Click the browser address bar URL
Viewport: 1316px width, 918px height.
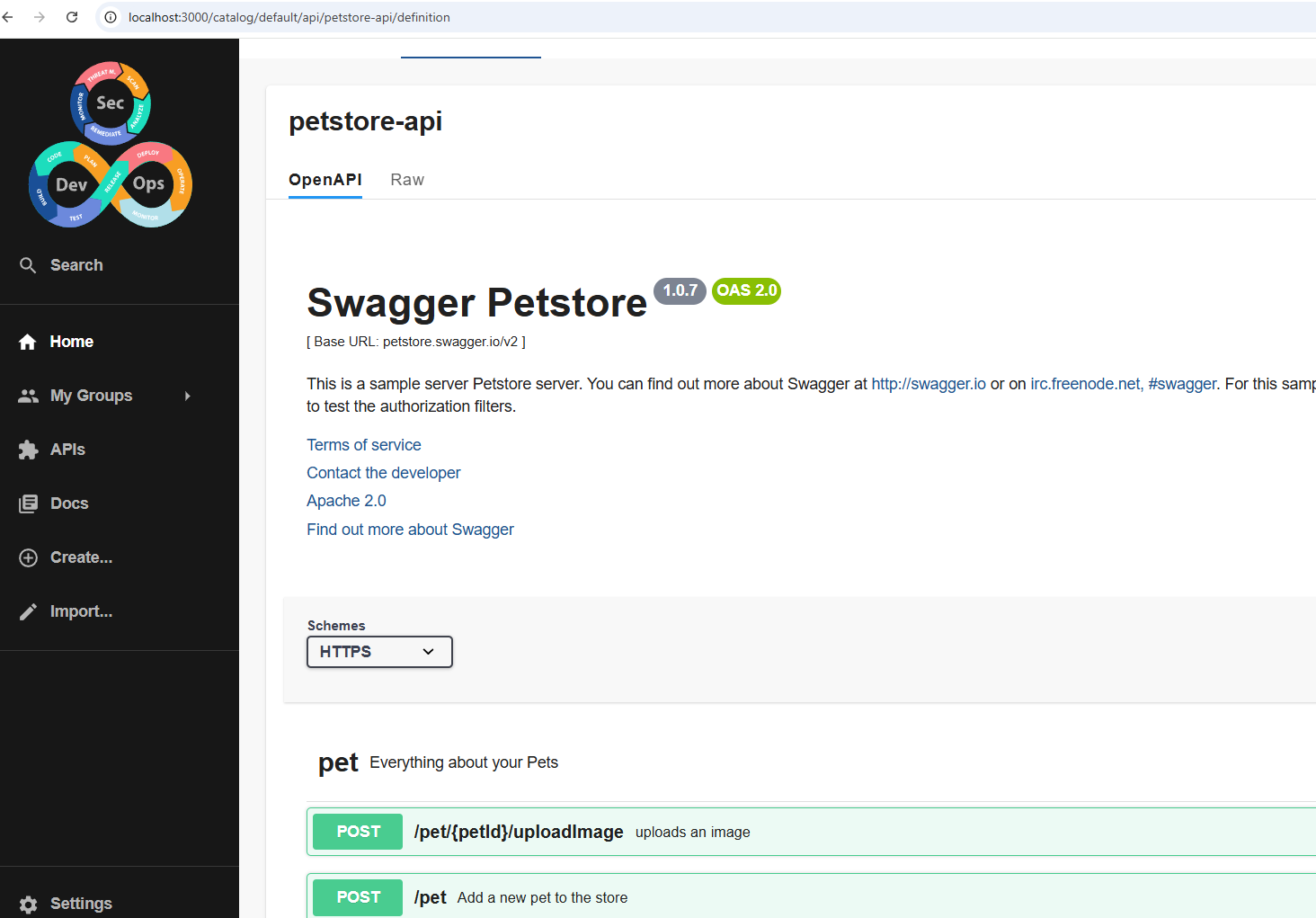tap(289, 17)
